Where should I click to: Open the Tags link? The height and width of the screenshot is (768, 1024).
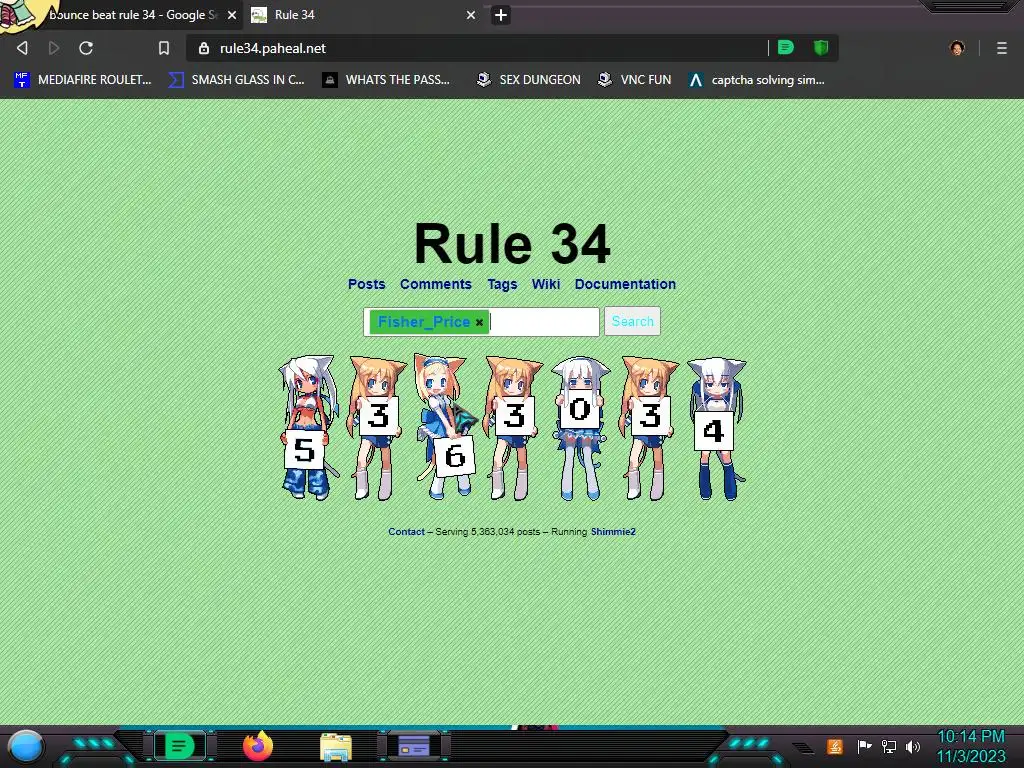pyautogui.click(x=502, y=284)
